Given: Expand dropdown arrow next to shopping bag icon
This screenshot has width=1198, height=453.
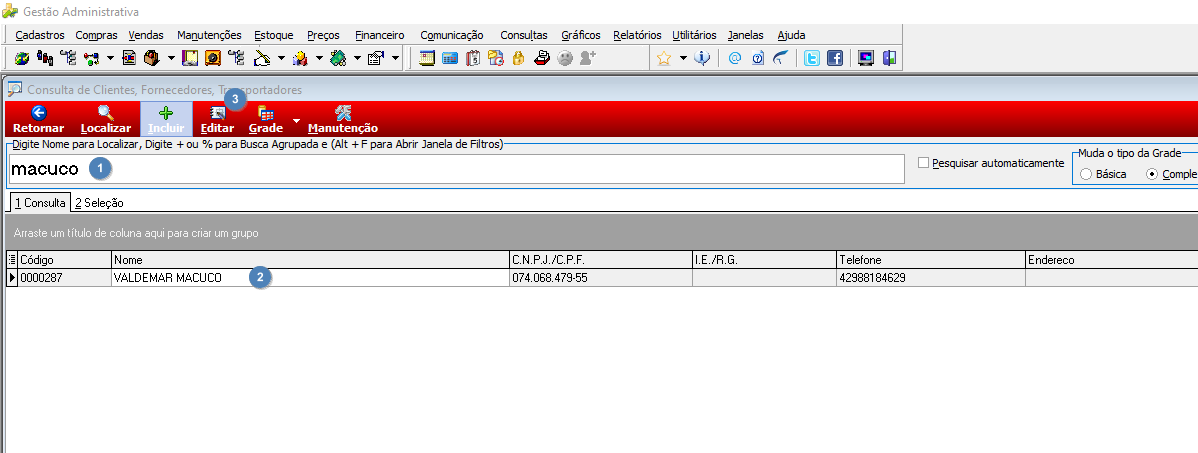Looking at the screenshot, I should coord(171,58).
